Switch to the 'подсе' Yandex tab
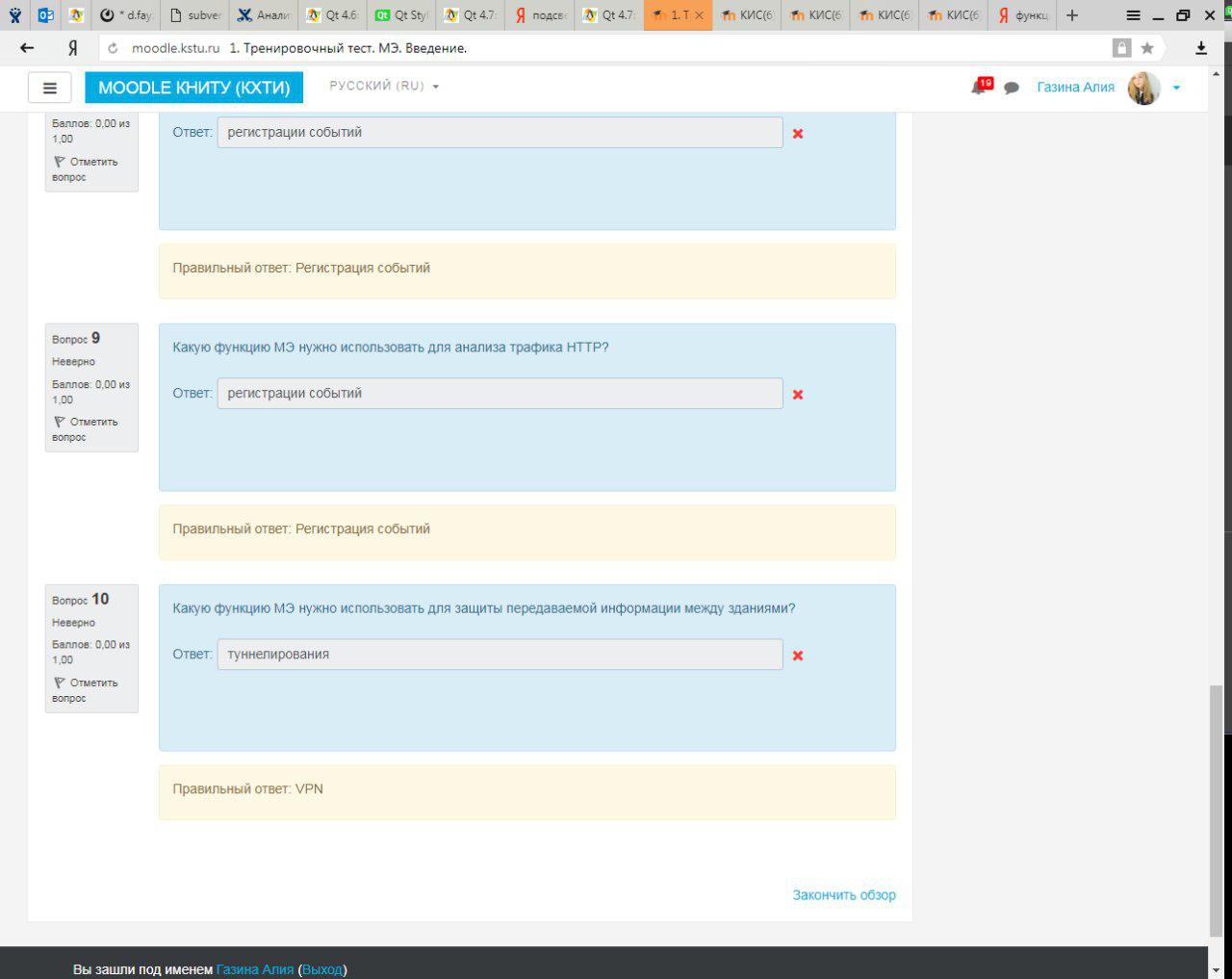 540,15
